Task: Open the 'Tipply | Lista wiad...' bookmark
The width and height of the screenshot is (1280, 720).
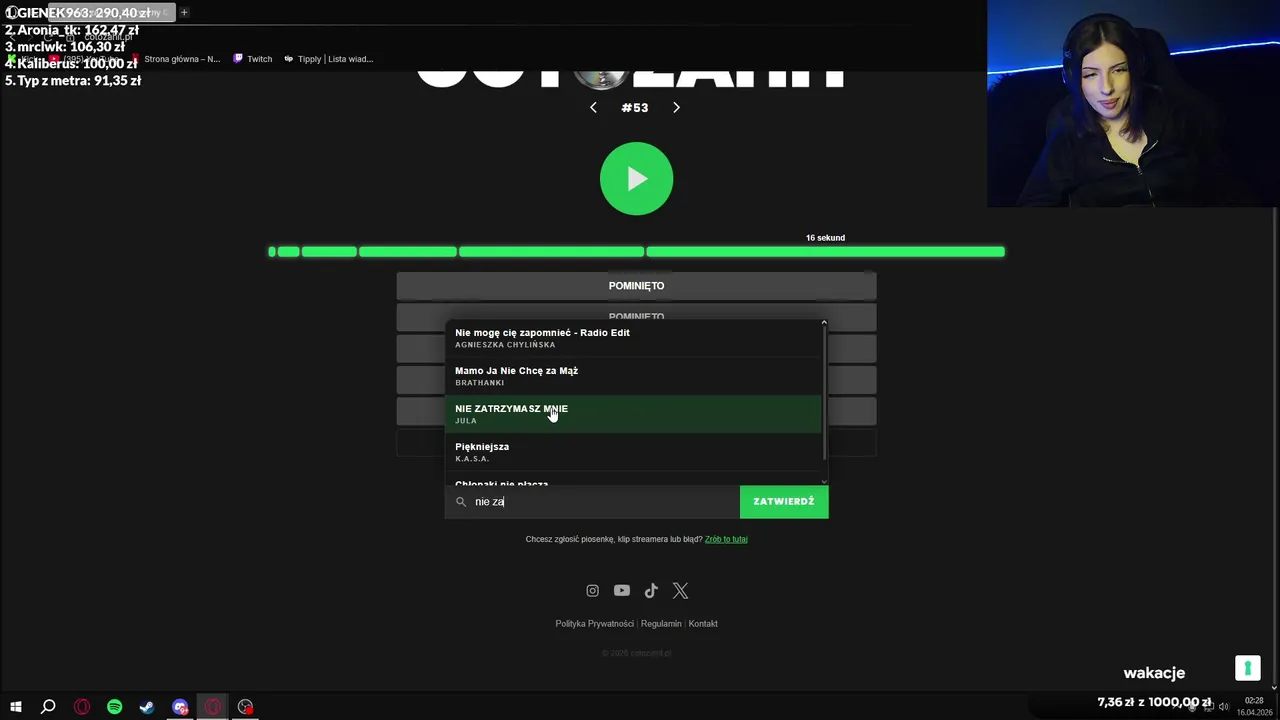Action: point(328,59)
